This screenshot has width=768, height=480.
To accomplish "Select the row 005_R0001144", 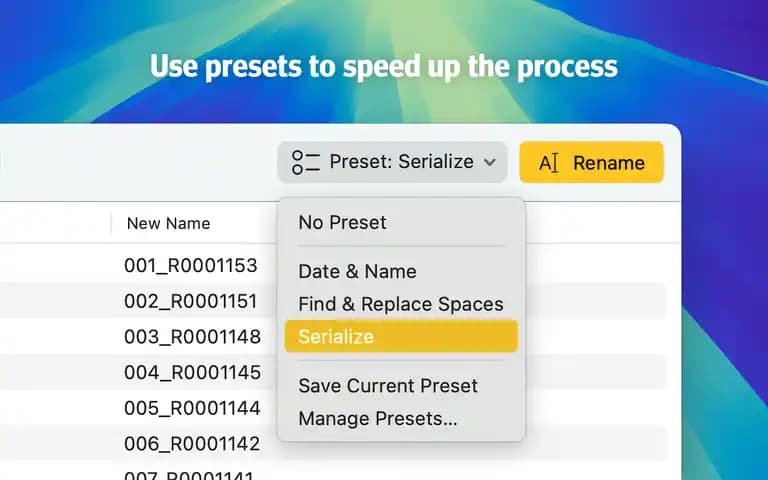I will (192, 408).
